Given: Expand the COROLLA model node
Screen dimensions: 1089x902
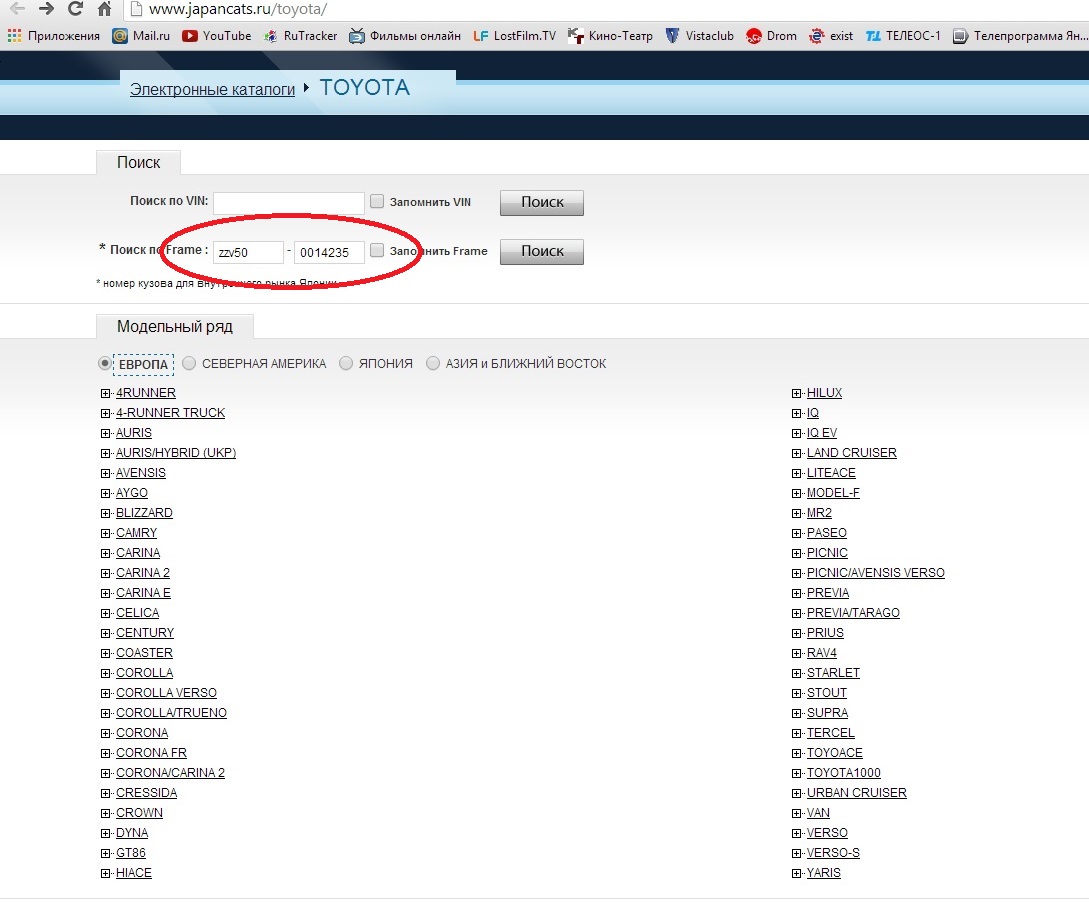Looking at the screenshot, I should point(106,673).
